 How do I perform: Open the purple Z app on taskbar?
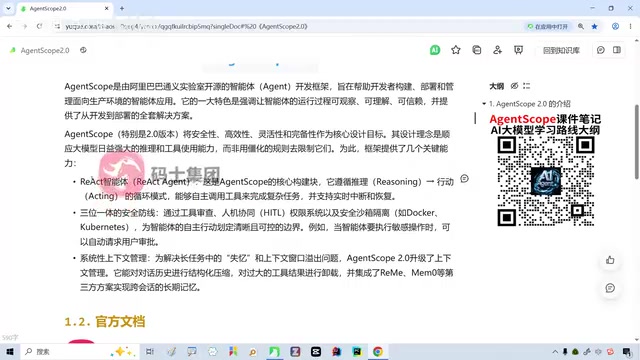(295, 351)
